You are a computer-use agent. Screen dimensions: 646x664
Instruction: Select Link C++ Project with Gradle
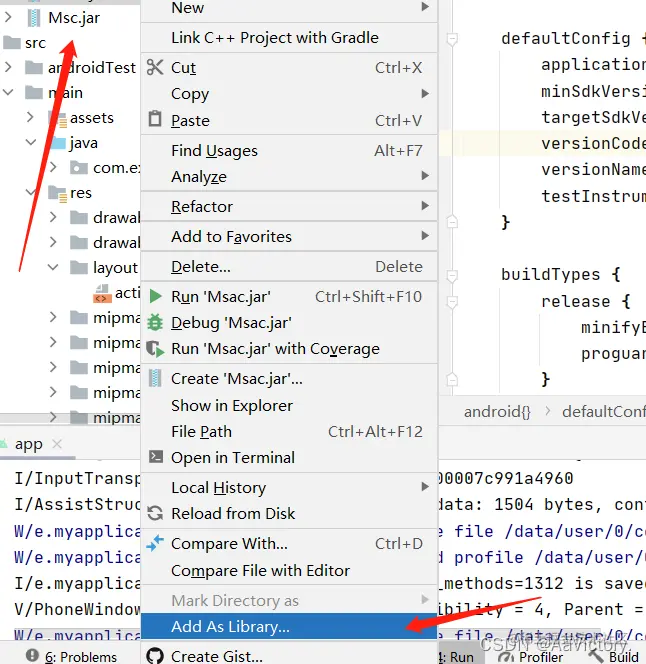pos(288,38)
